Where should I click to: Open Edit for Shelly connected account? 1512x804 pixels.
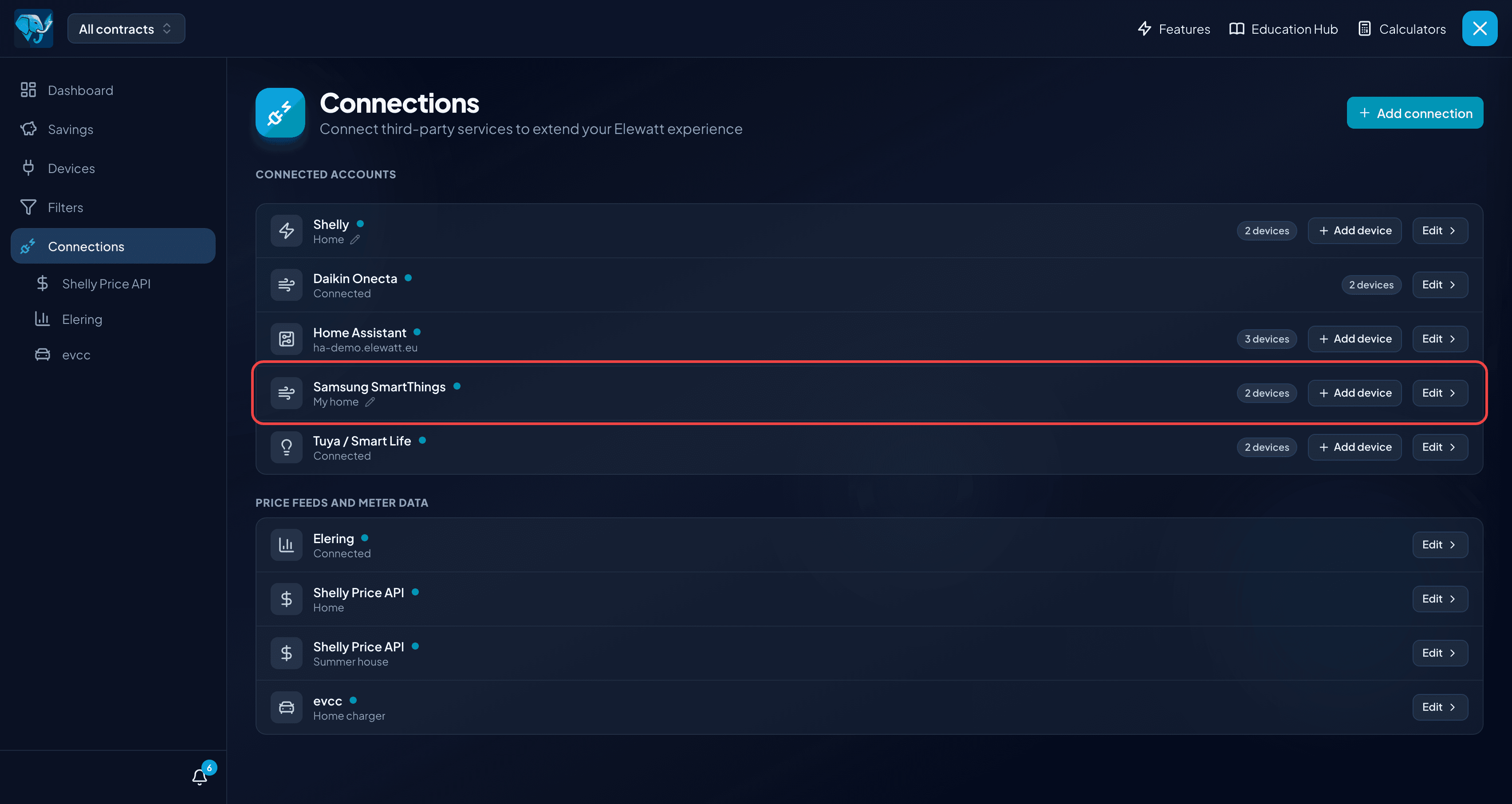coord(1440,231)
